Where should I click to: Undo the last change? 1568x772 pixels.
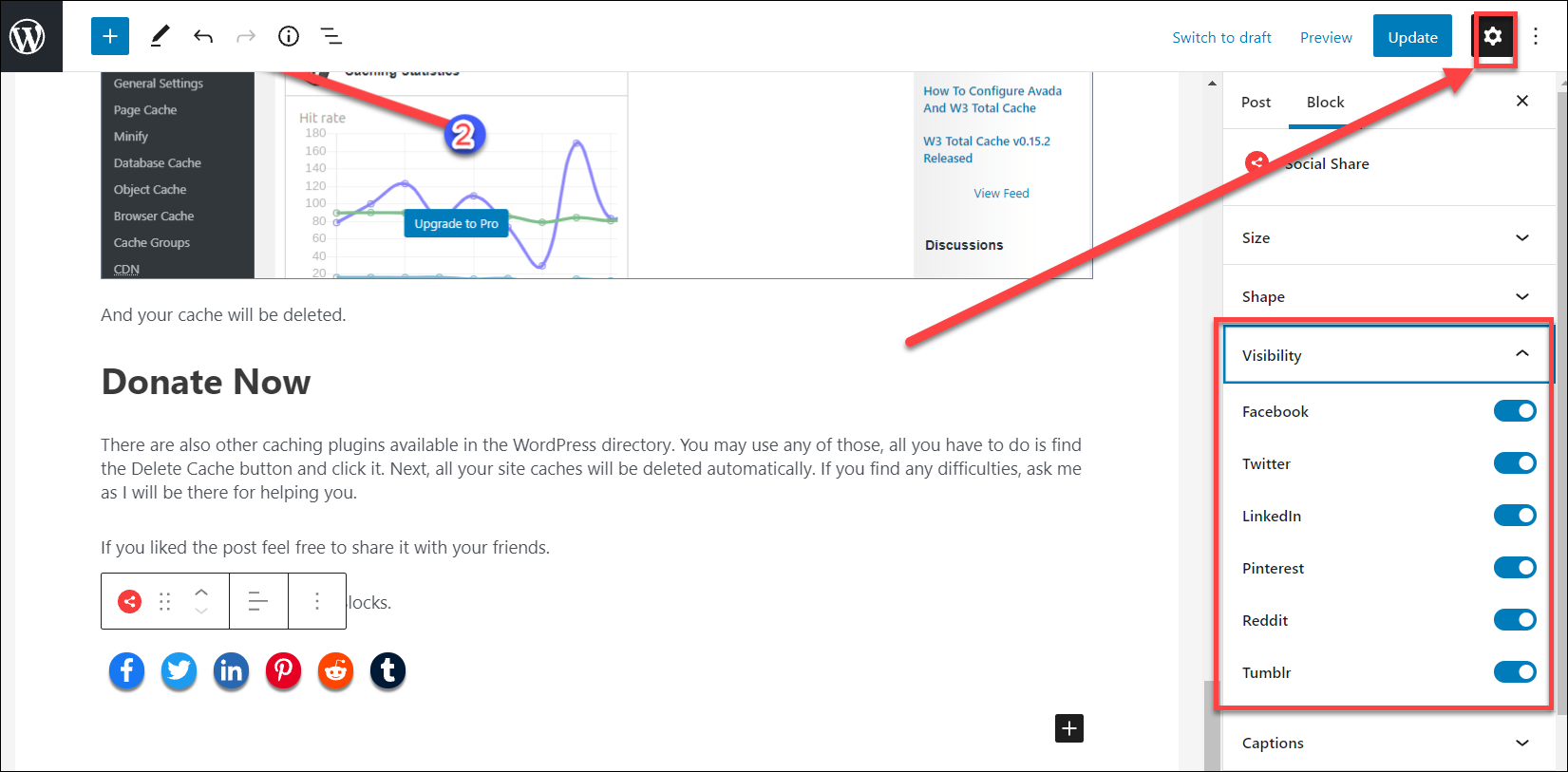pos(203,36)
